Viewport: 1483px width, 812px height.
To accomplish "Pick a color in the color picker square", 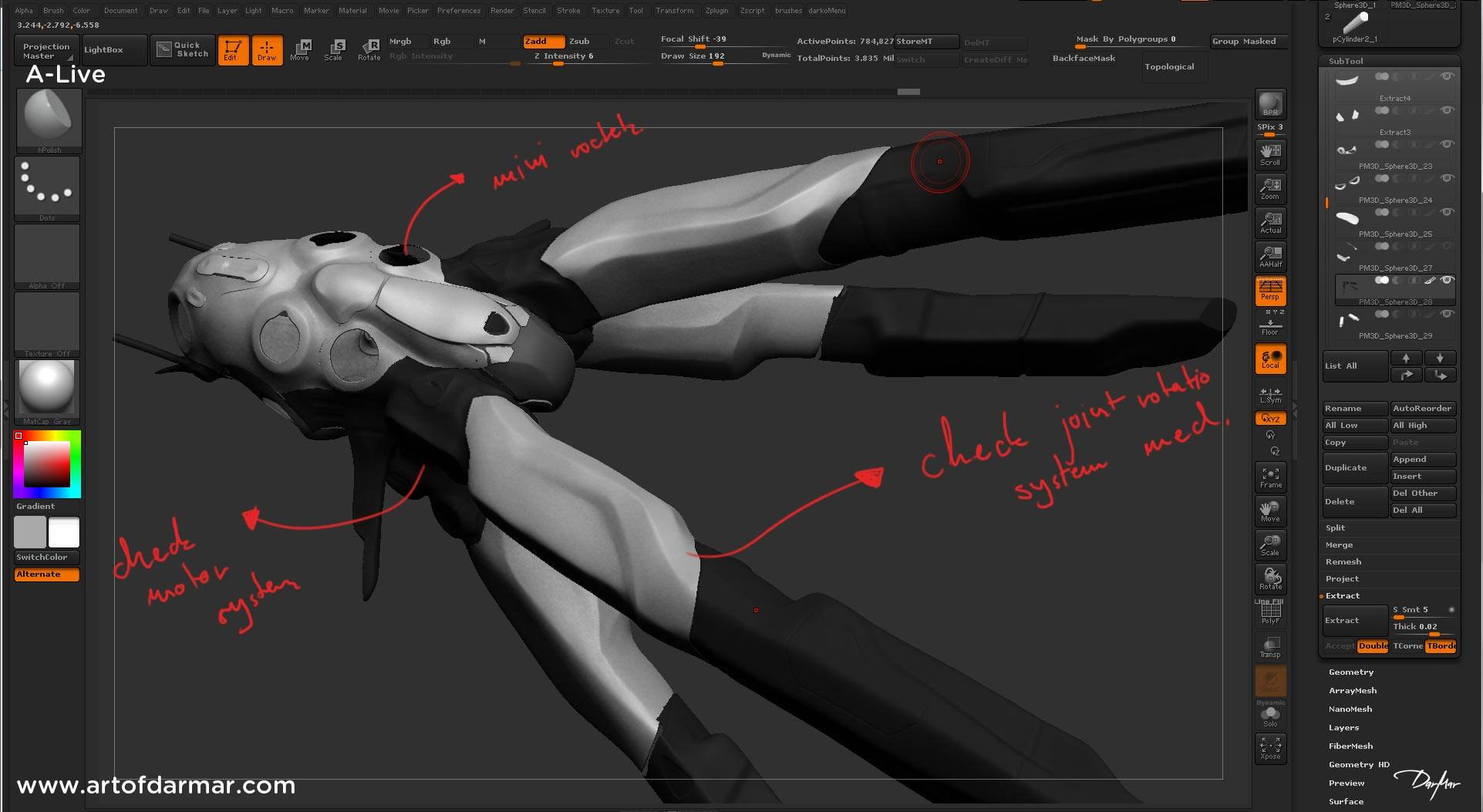I will point(47,464).
